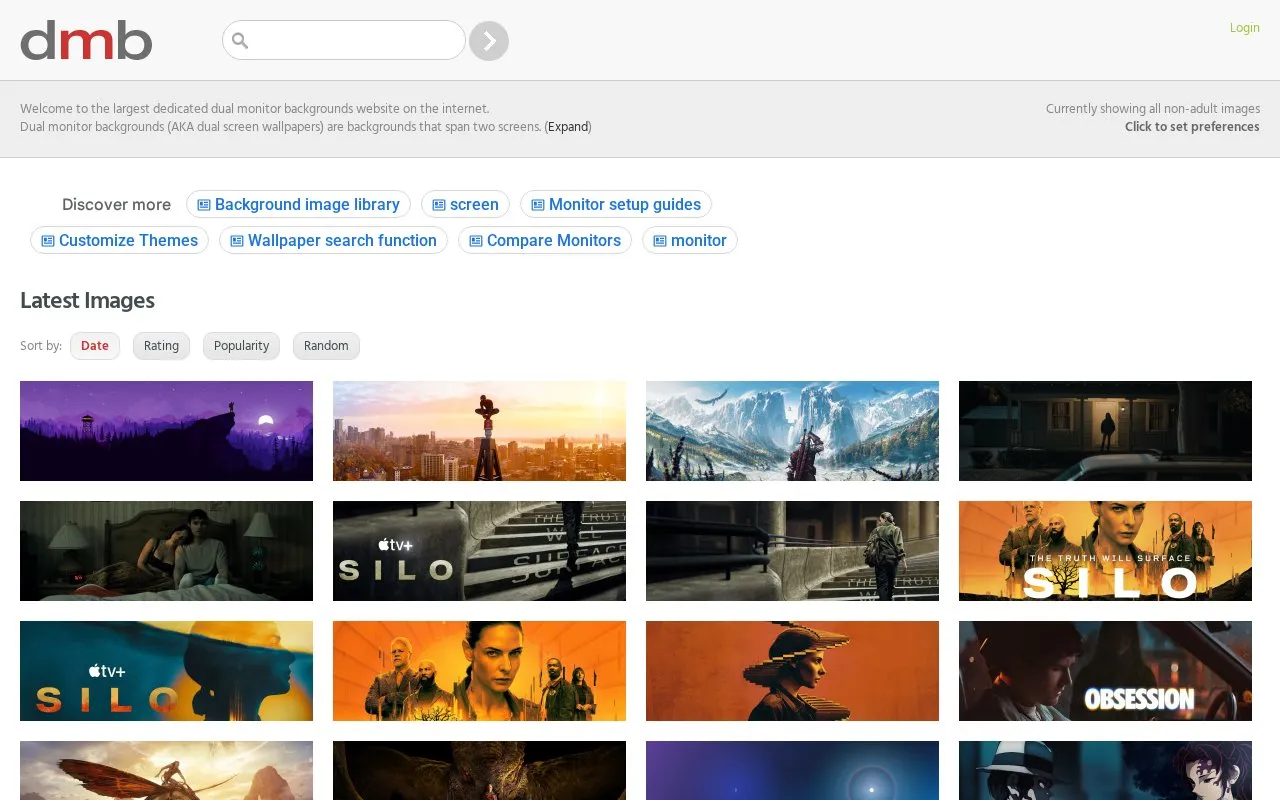This screenshot has width=1280, height=800.
Task: Click the icon beside Background image library
Action: 204,205
